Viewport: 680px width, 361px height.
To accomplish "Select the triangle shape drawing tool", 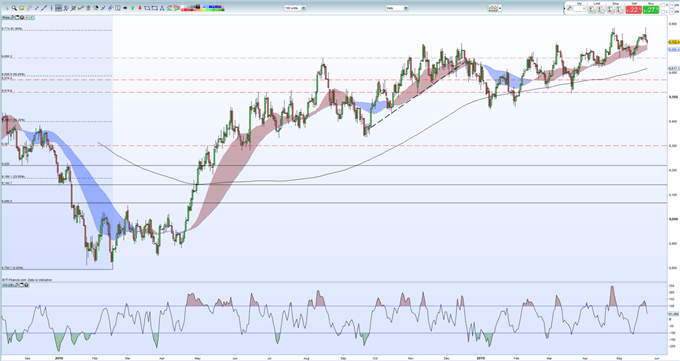I will (x=162, y=8).
